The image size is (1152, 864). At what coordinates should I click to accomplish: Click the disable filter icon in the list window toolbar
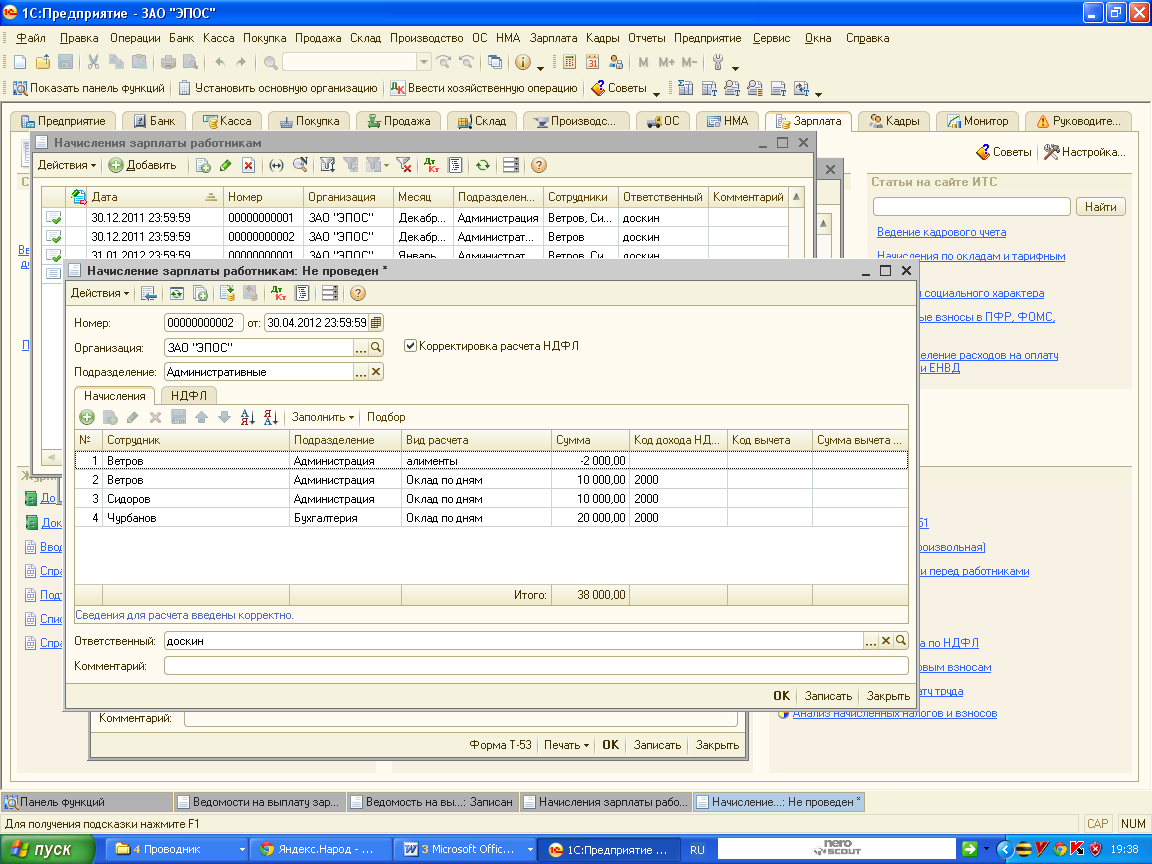click(403, 165)
